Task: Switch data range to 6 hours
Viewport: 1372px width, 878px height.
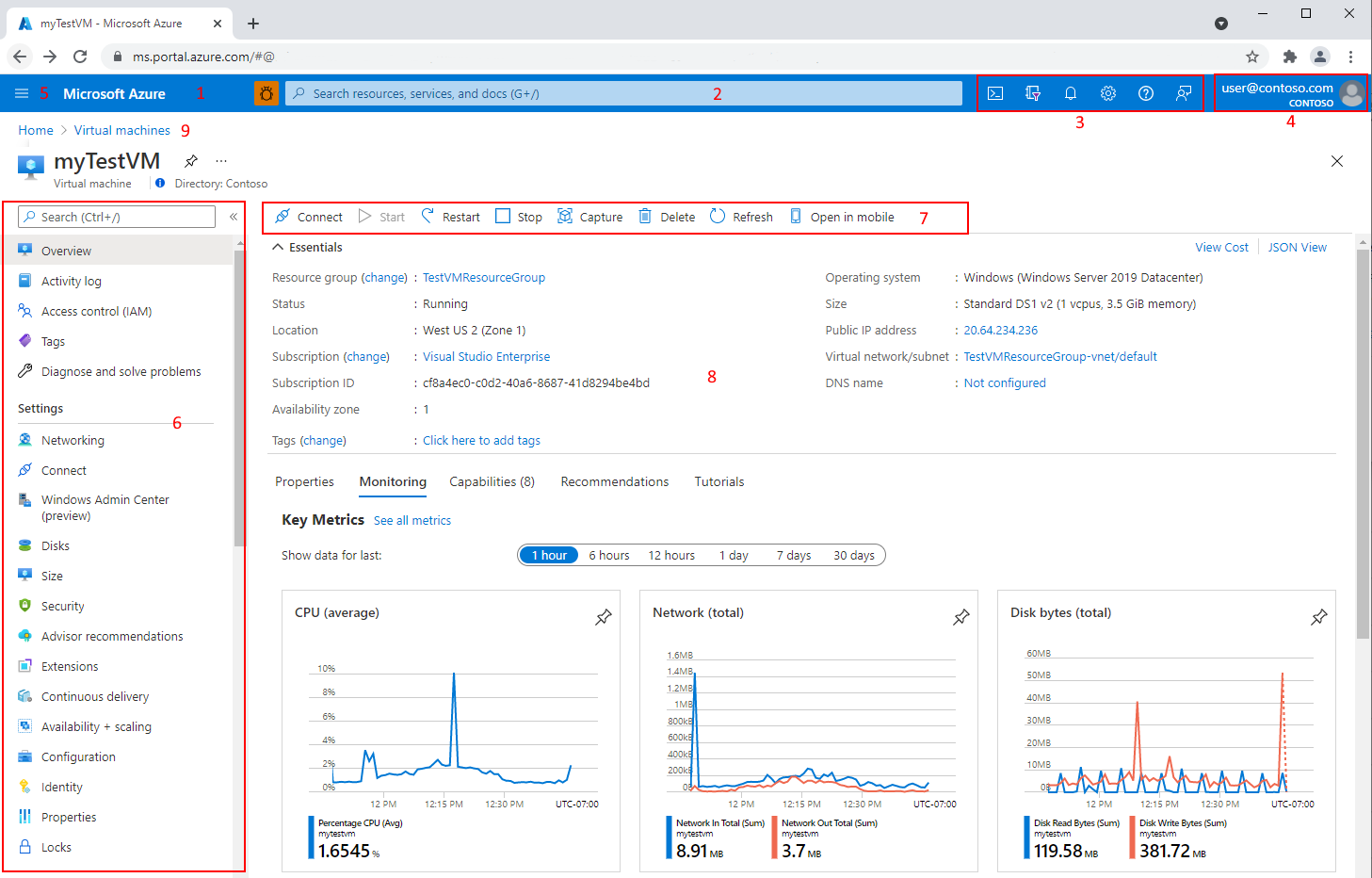Action: [x=608, y=555]
